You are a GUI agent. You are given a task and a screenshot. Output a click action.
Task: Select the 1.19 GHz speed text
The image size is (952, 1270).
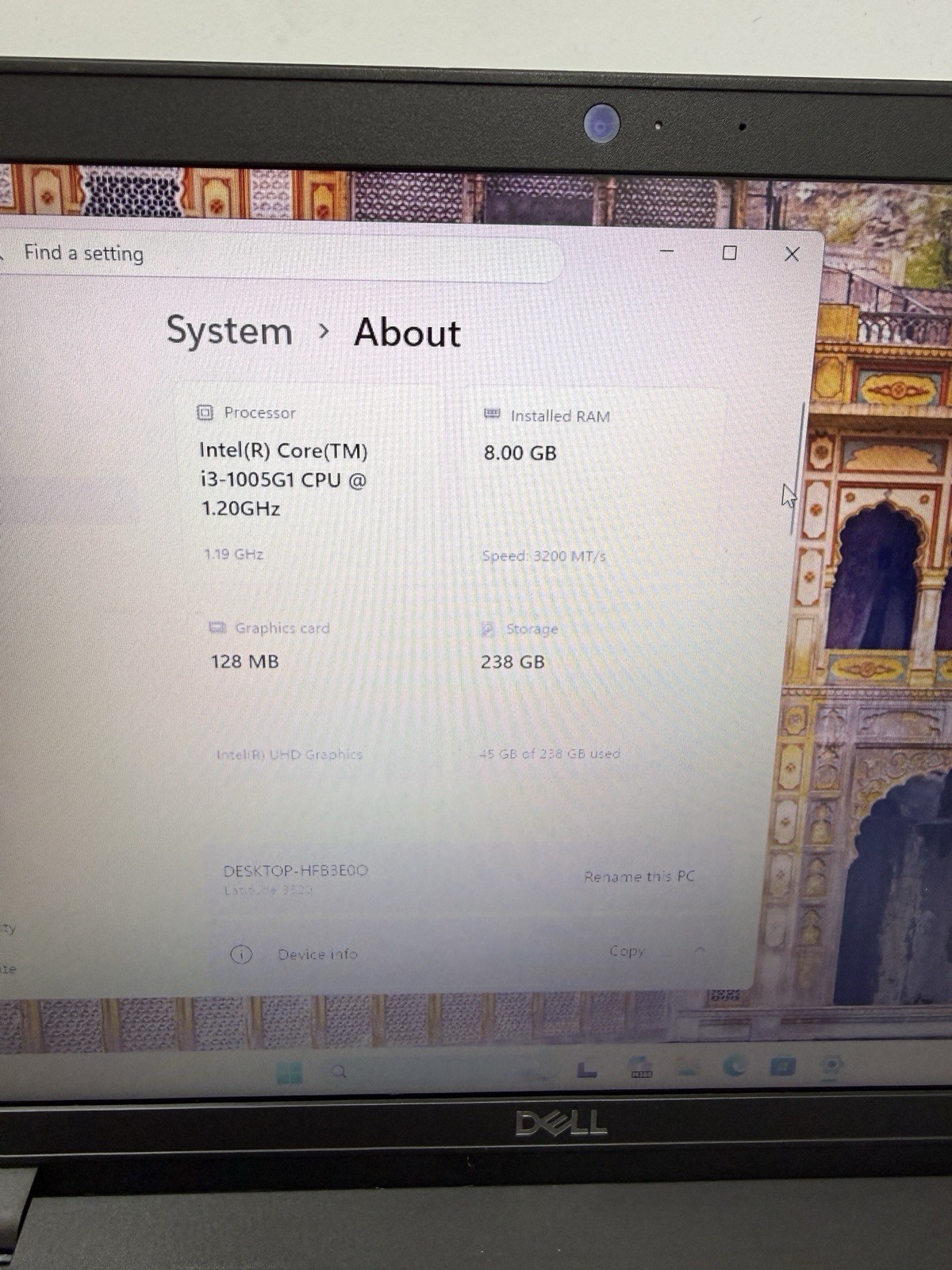[233, 554]
